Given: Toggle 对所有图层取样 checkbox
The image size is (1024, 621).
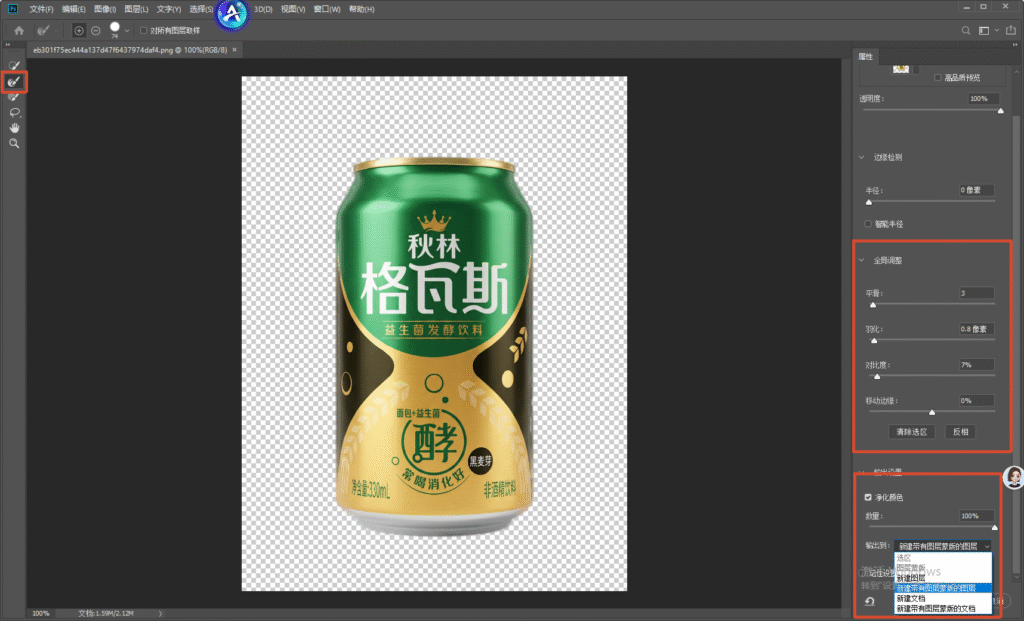Looking at the screenshot, I should (x=144, y=30).
